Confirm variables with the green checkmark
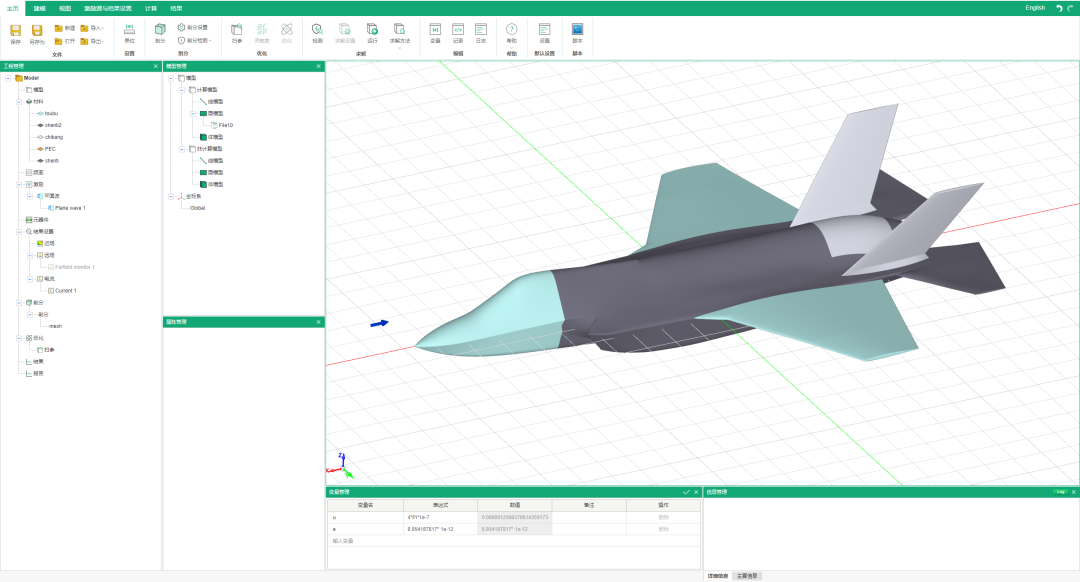Viewport: 1080px width, 582px height. [x=686, y=492]
